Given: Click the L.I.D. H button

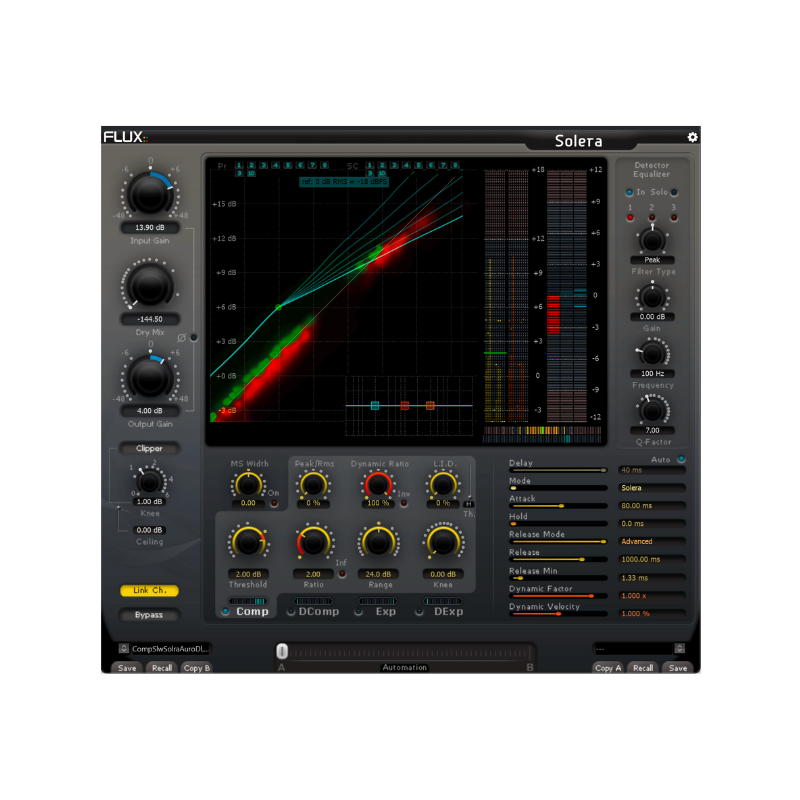Looking at the screenshot, I should [468, 504].
